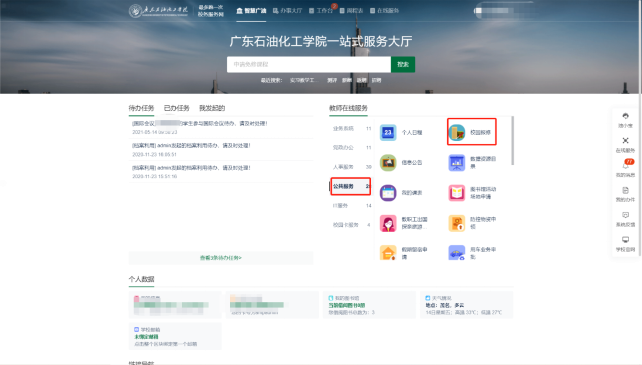Click the service list vertical scrollbar

coord(512,141)
